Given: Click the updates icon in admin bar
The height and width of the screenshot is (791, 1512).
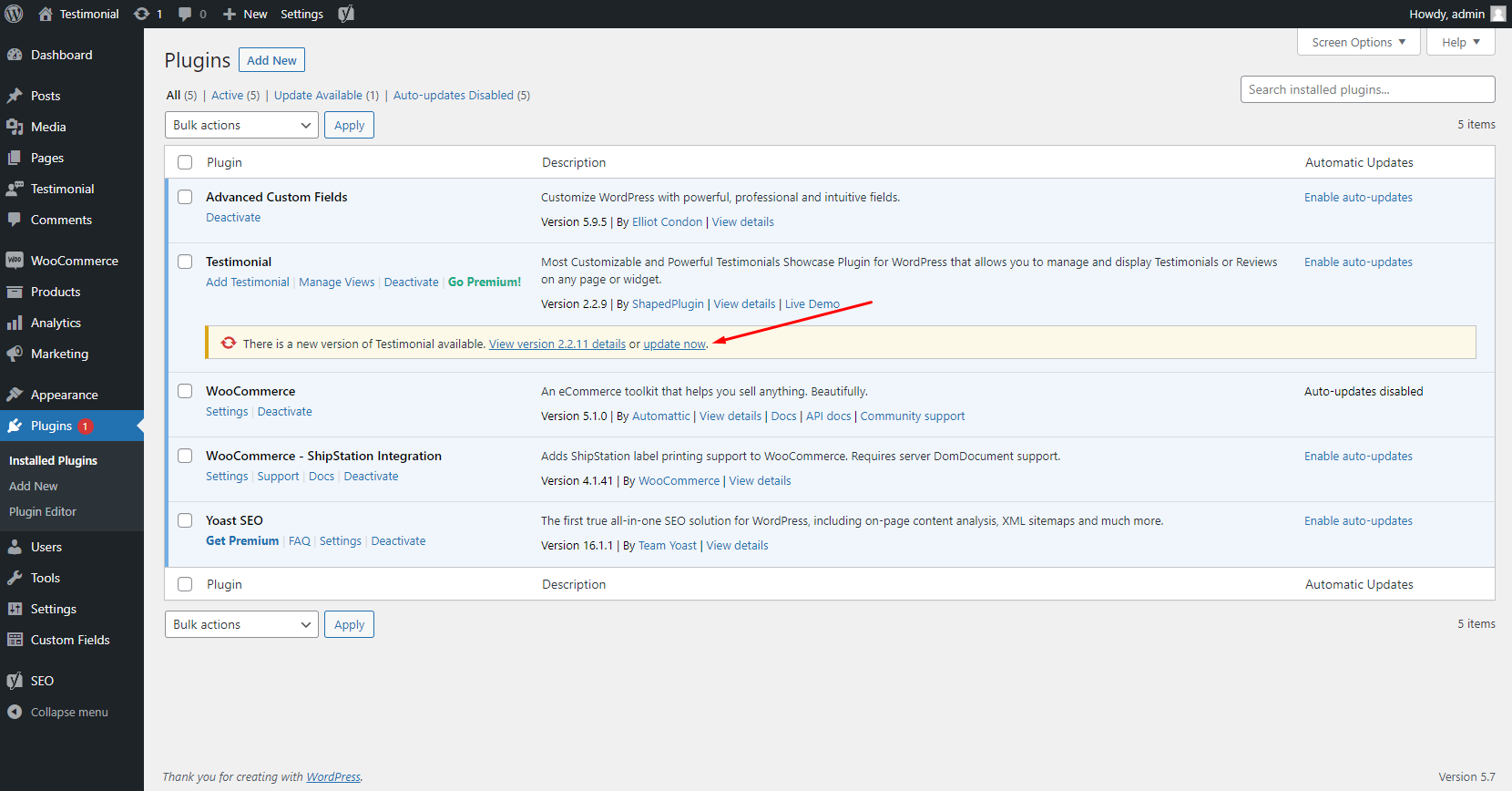Looking at the screenshot, I should [142, 14].
